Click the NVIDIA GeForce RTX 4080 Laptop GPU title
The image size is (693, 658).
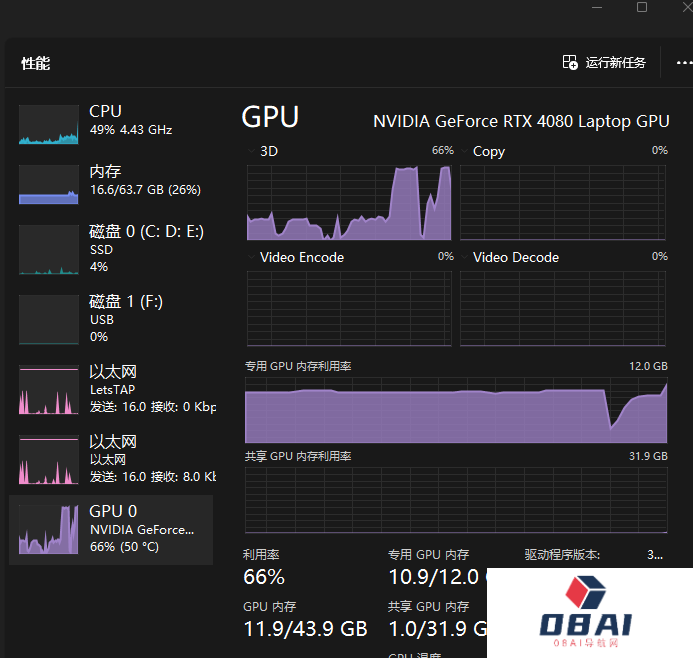521,121
